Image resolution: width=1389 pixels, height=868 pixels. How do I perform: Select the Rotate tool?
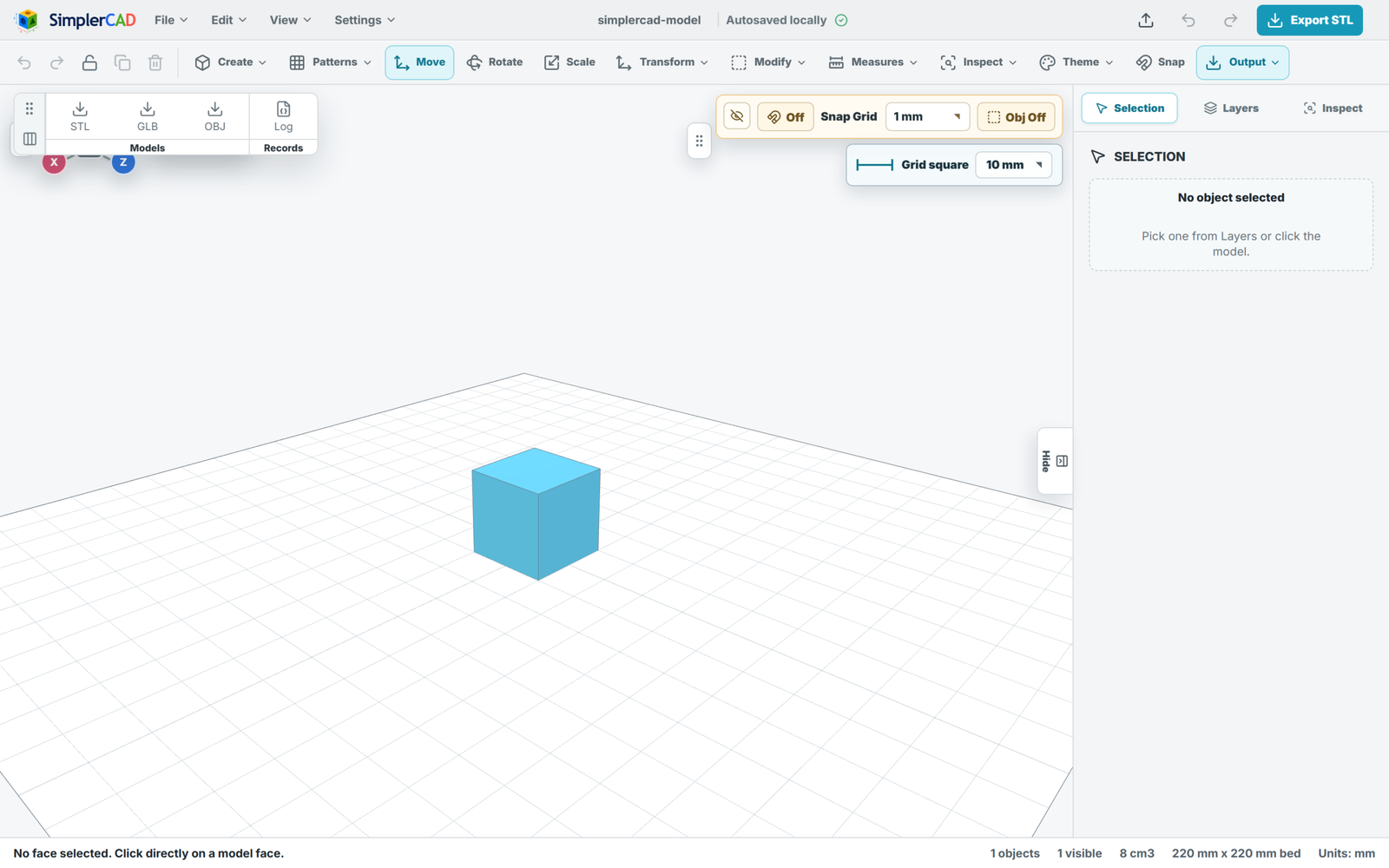click(x=495, y=62)
